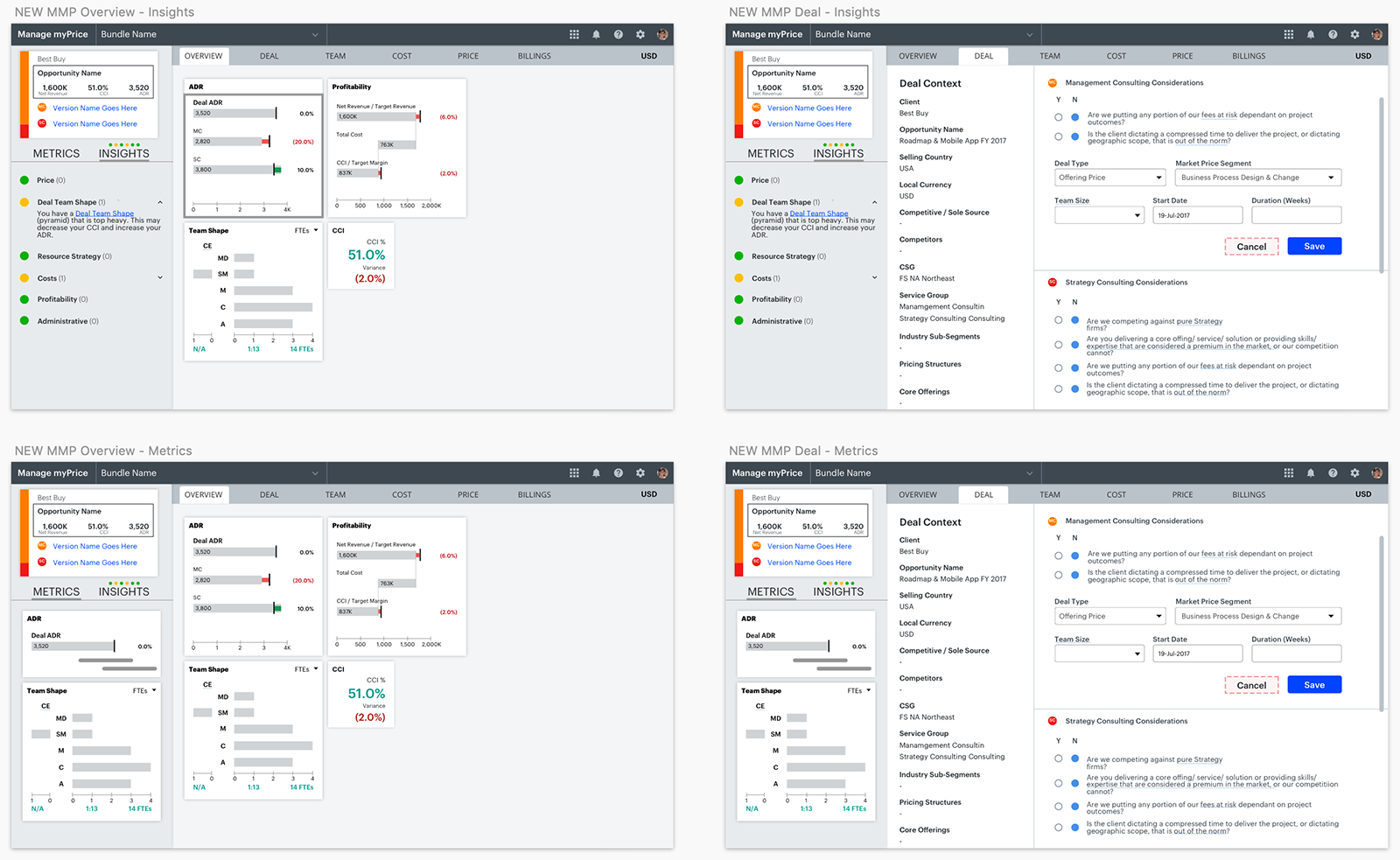This screenshot has width=1400, height=860.
Task: Click notification bell in Deal - Insights mockup
Action: (1311, 34)
